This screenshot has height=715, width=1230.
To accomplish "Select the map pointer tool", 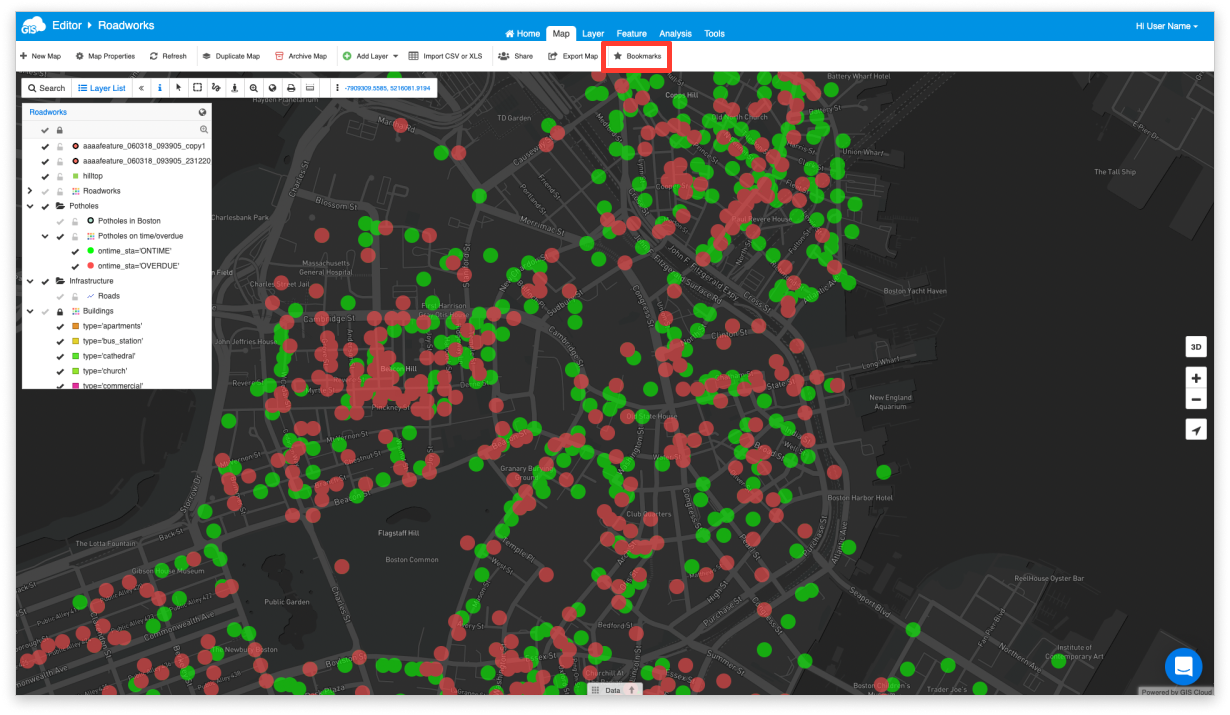I will click(178, 88).
